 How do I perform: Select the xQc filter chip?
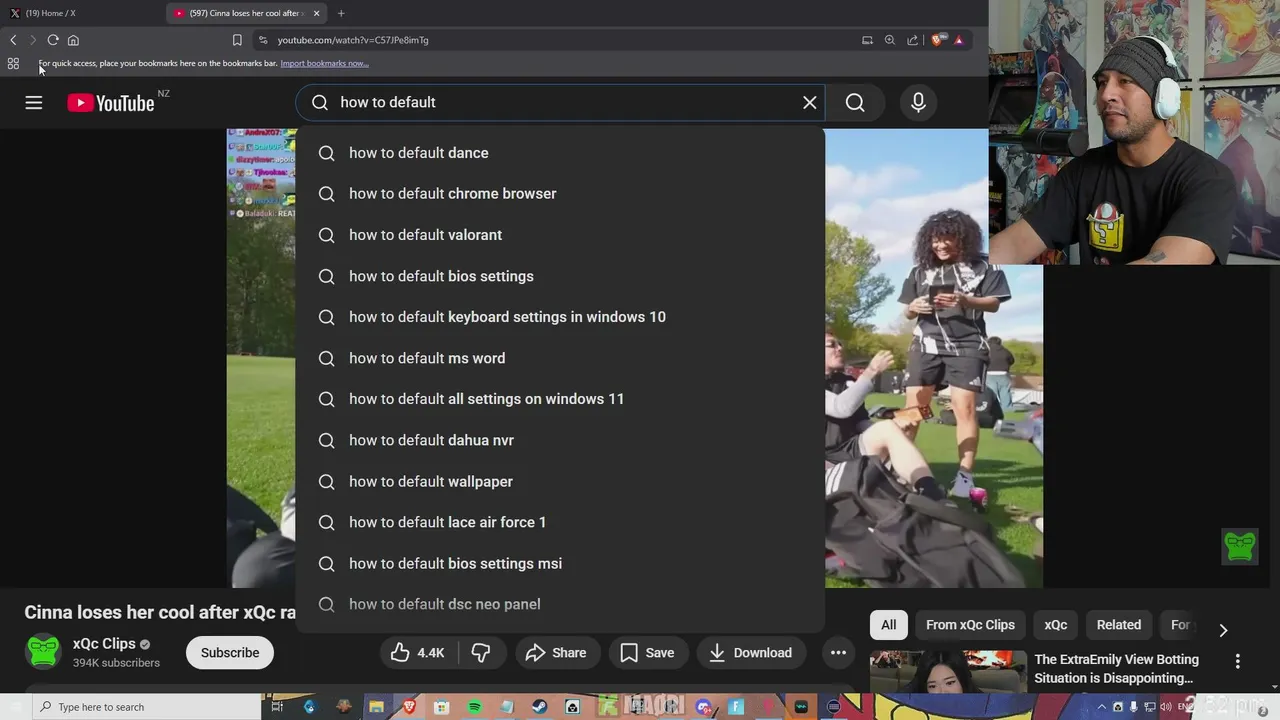point(1056,625)
